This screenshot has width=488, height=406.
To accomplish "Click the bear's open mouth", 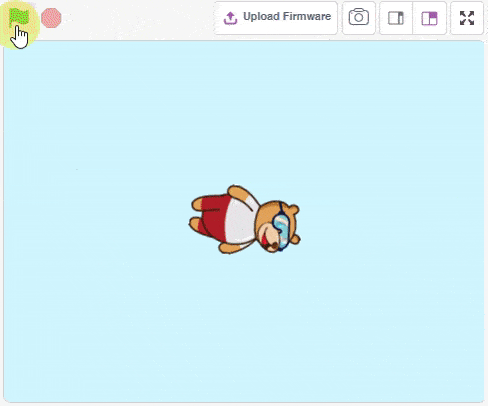I will (x=265, y=239).
